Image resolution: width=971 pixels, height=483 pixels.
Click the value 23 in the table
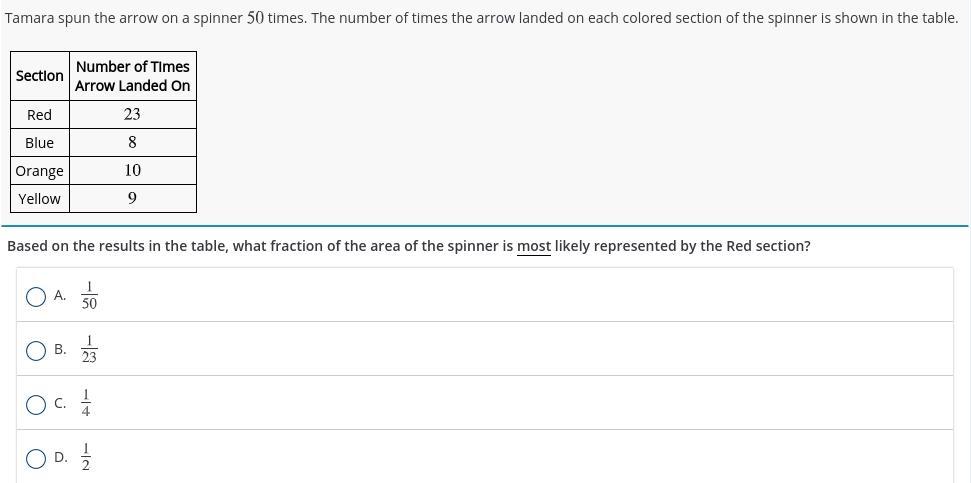(x=132, y=115)
